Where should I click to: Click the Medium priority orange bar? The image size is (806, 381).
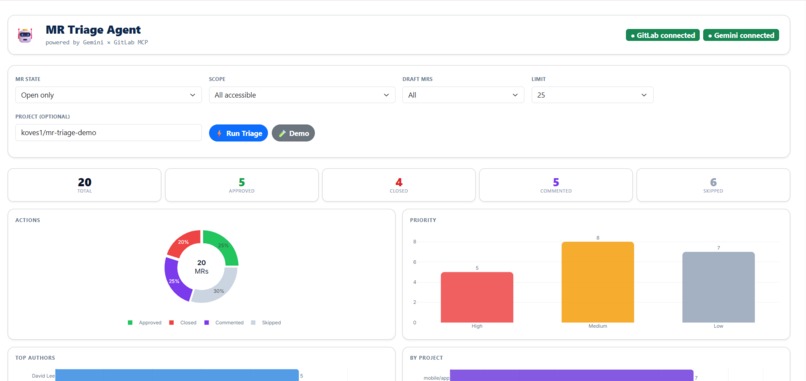(x=598, y=282)
